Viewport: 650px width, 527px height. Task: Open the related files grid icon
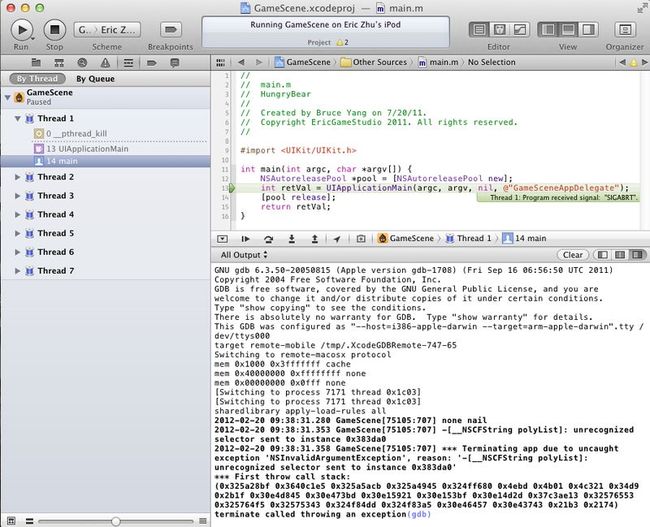coord(221,63)
